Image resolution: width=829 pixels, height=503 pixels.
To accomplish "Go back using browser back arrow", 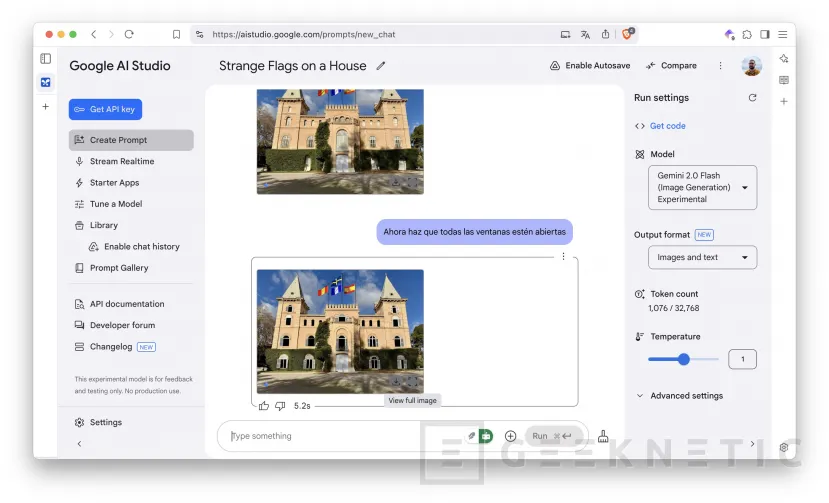I will [x=94, y=34].
